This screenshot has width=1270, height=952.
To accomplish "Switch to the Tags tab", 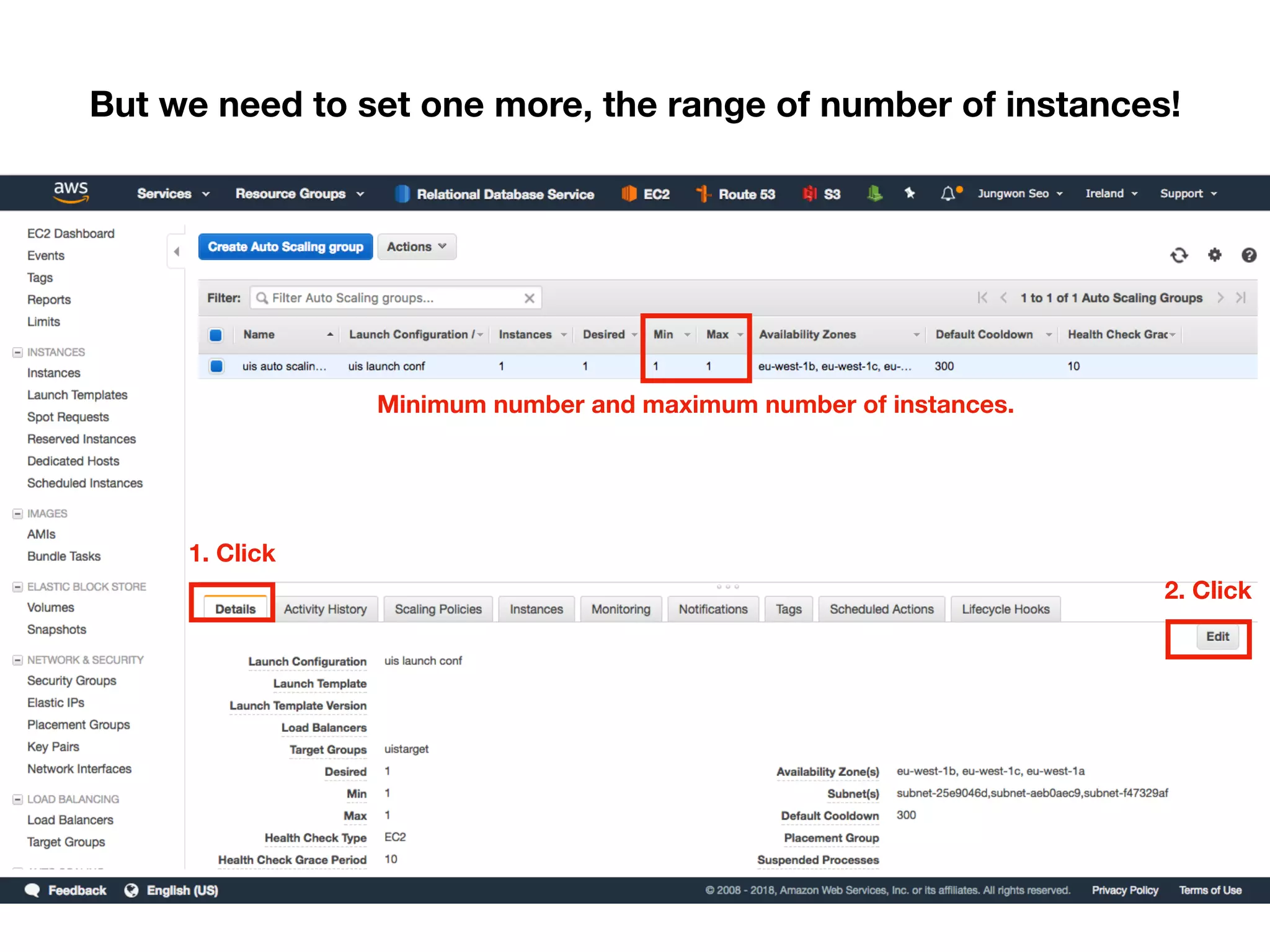I will click(x=788, y=609).
